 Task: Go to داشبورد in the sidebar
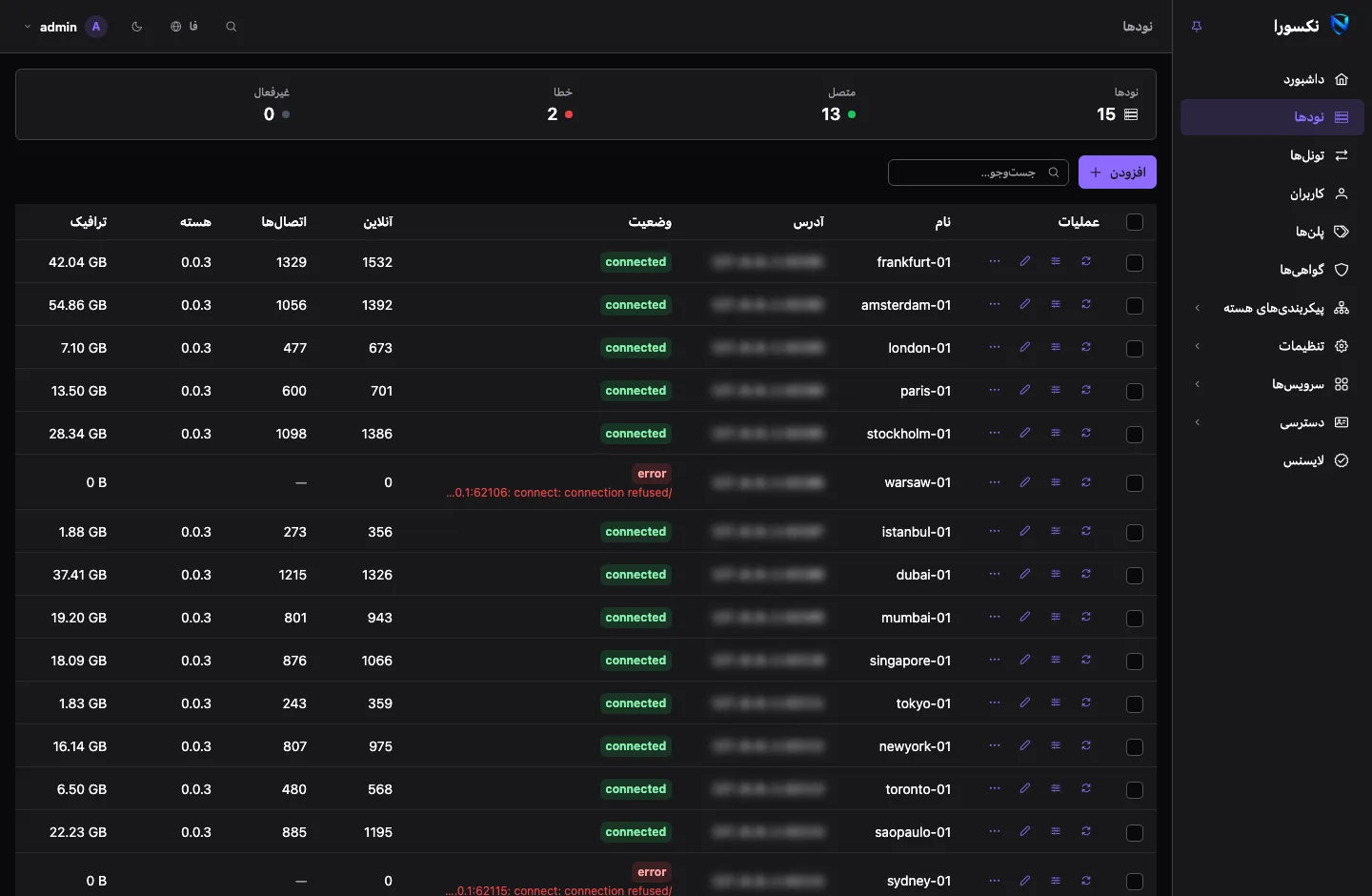click(1272, 79)
